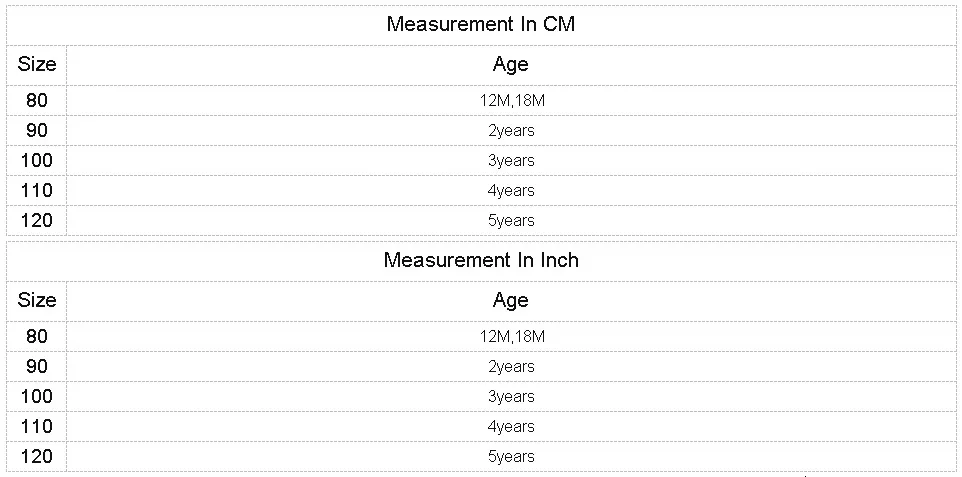Click the Age header in Inch table
The width and height of the screenshot is (962, 477).
(x=510, y=300)
